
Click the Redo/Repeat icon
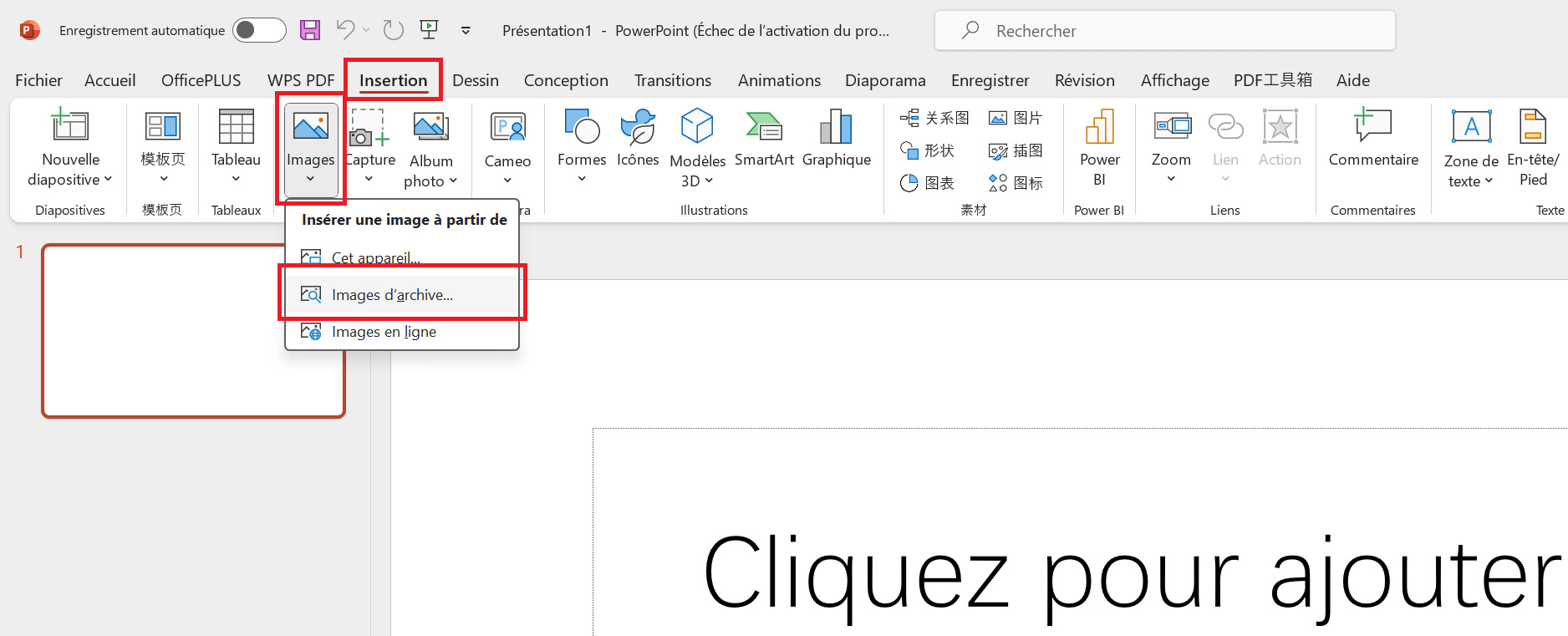(393, 30)
